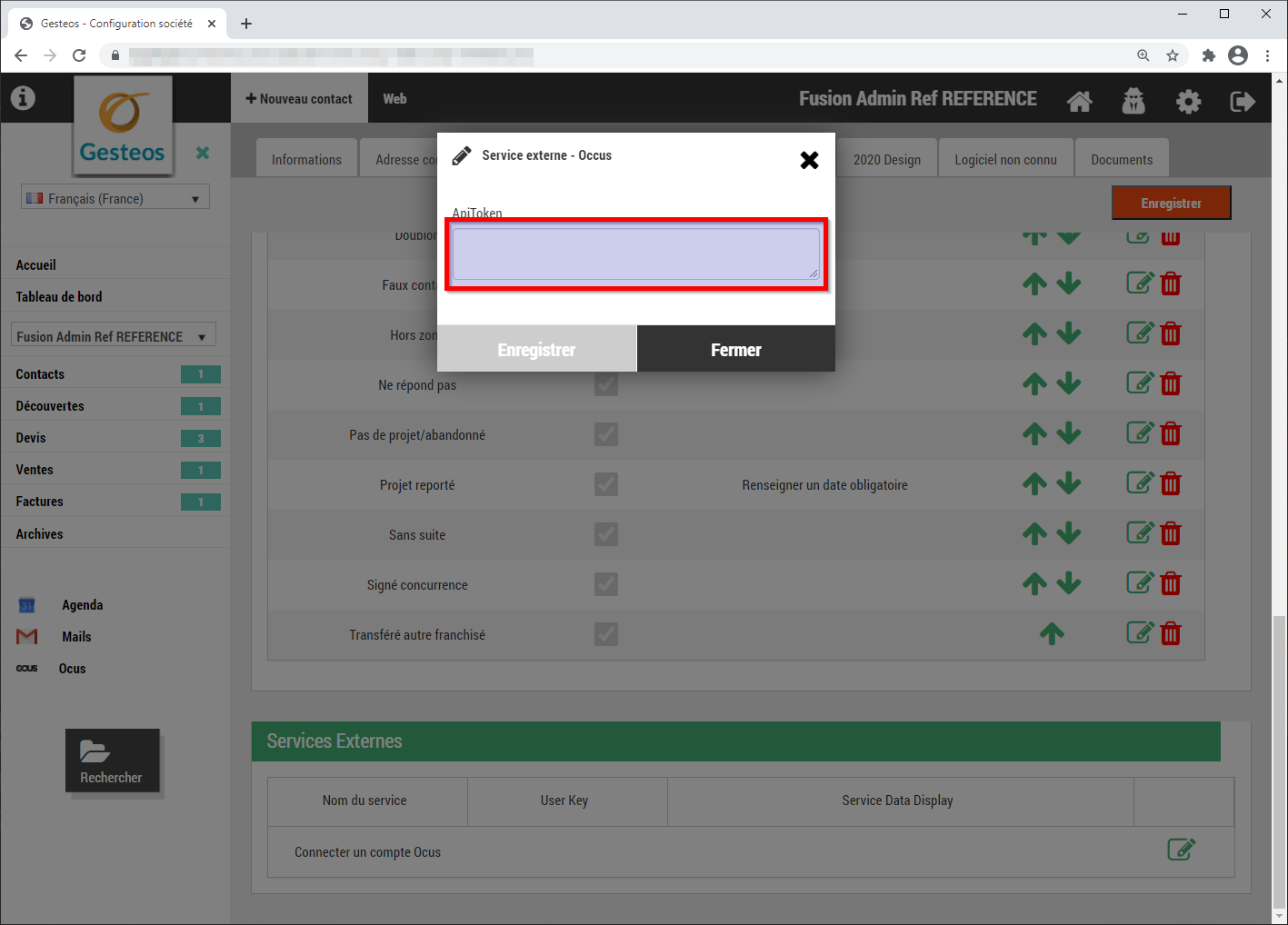
Task: Delete the Sans suite row
Action: pos(1171,534)
